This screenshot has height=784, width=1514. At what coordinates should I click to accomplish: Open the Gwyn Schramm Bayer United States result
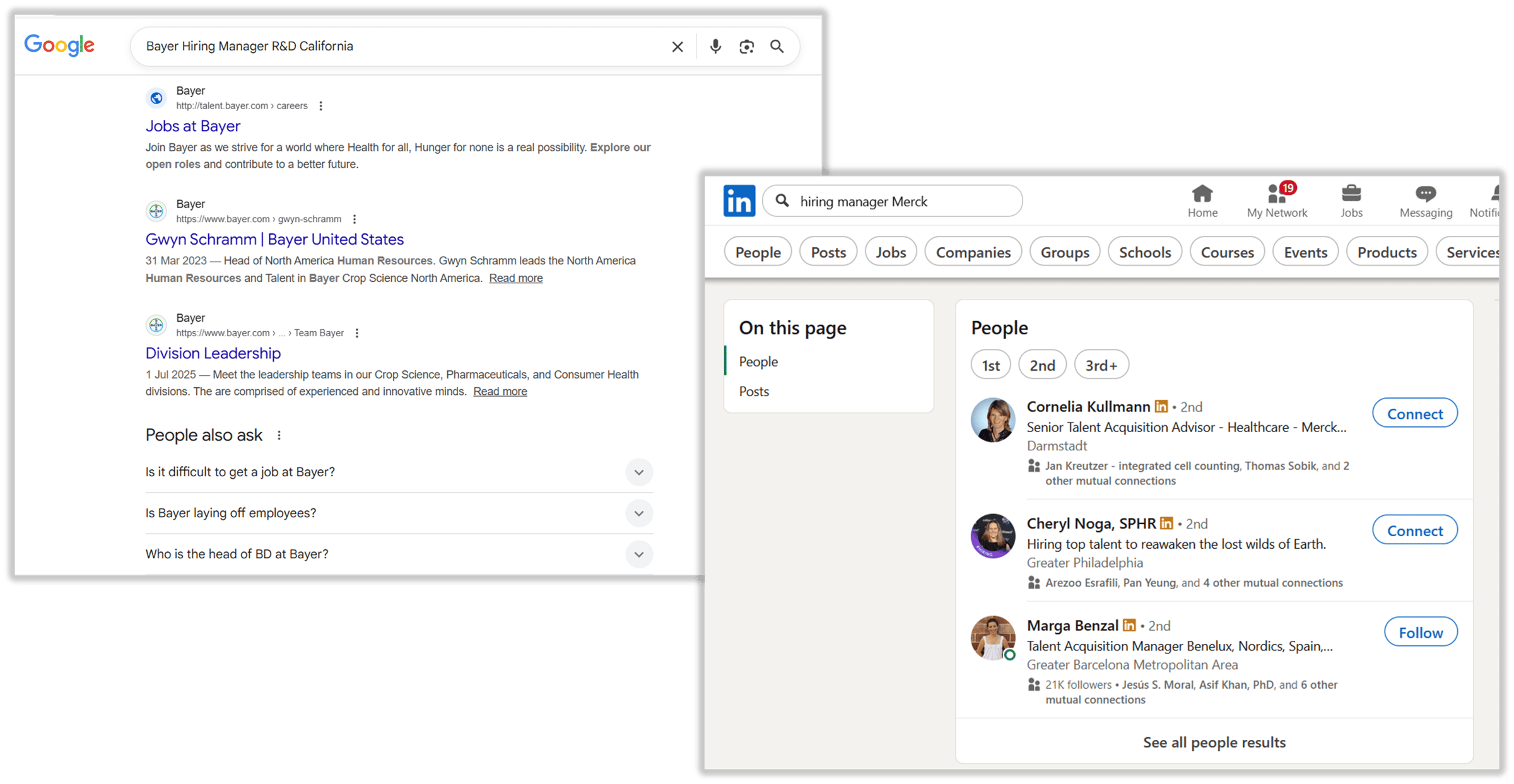click(274, 240)
